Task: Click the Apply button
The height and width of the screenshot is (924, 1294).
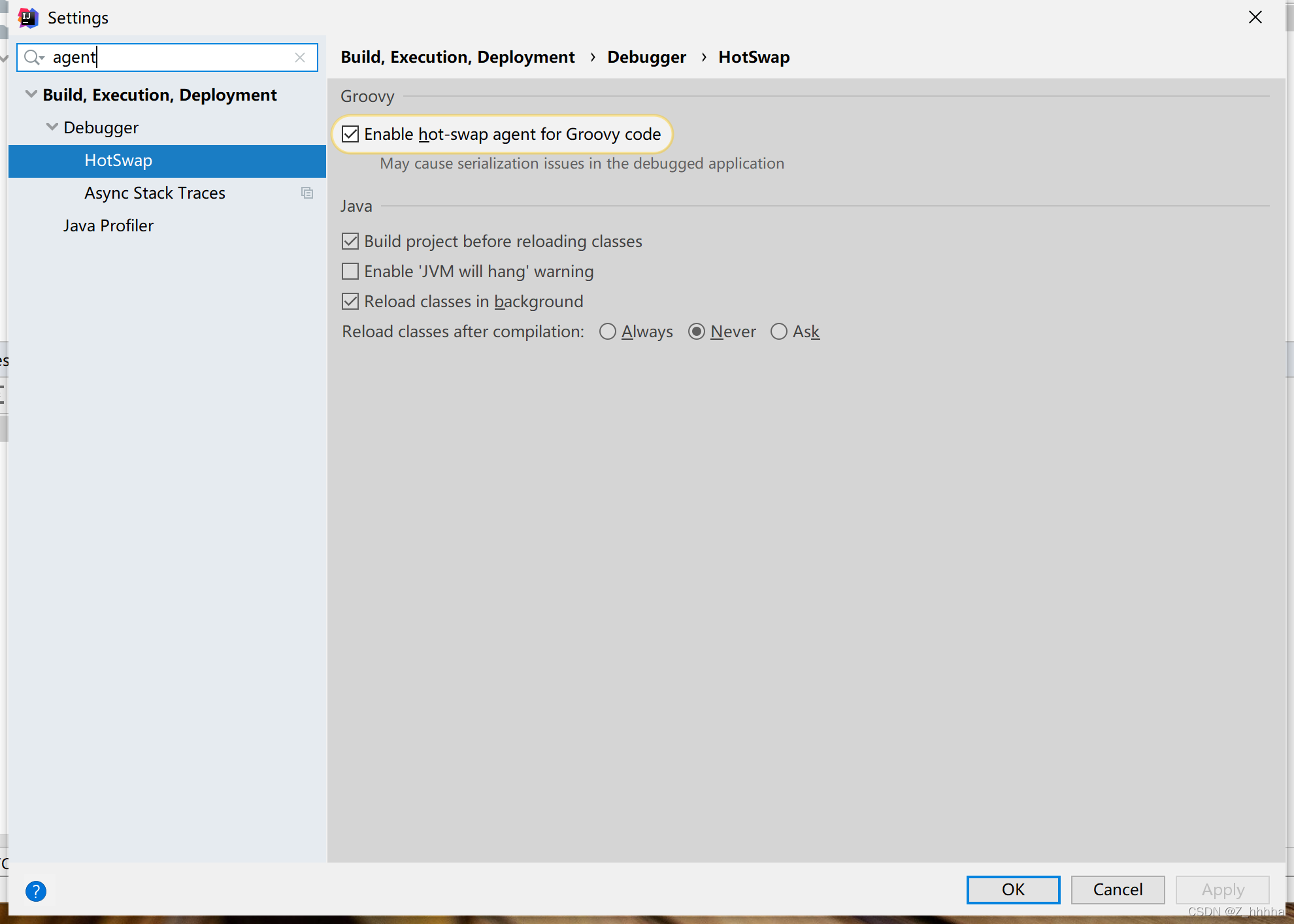Action: (x=1223, y=889)
